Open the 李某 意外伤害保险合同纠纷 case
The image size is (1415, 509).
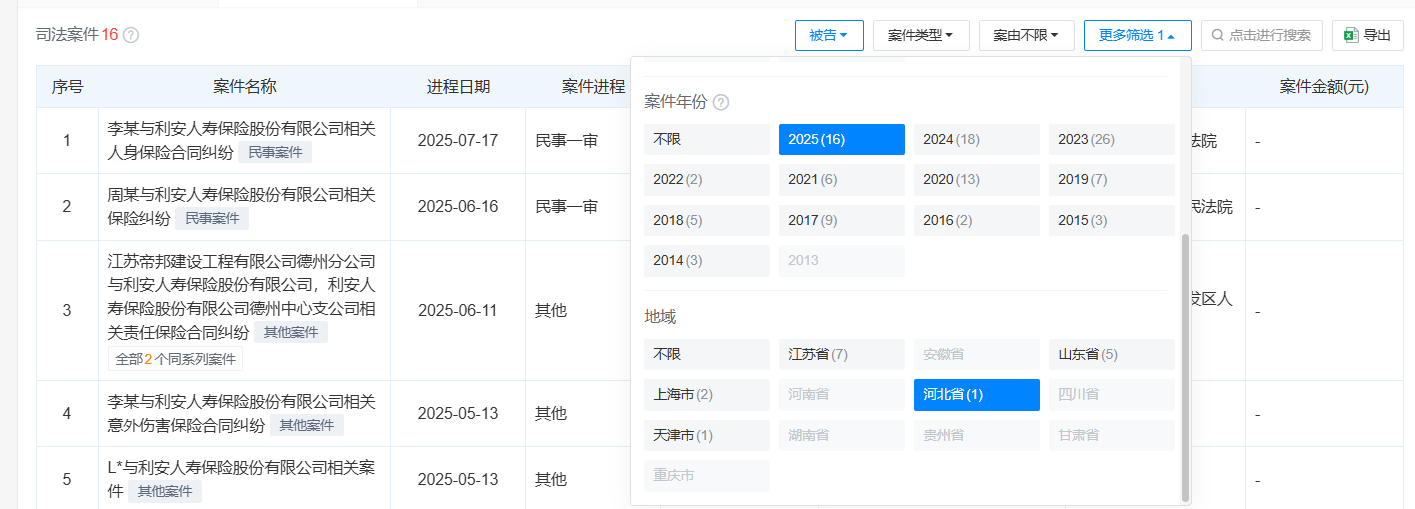241,413
